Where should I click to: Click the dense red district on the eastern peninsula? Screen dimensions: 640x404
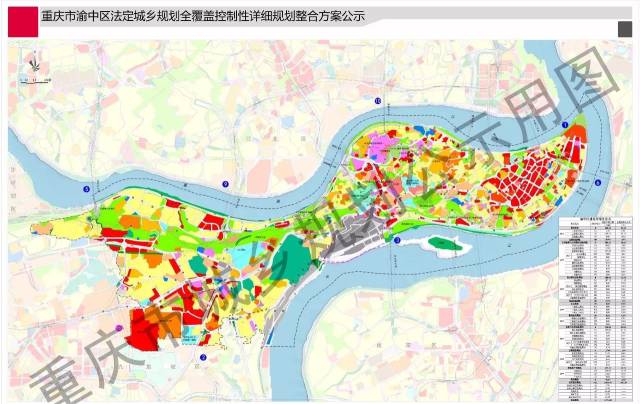click(537, 175)
